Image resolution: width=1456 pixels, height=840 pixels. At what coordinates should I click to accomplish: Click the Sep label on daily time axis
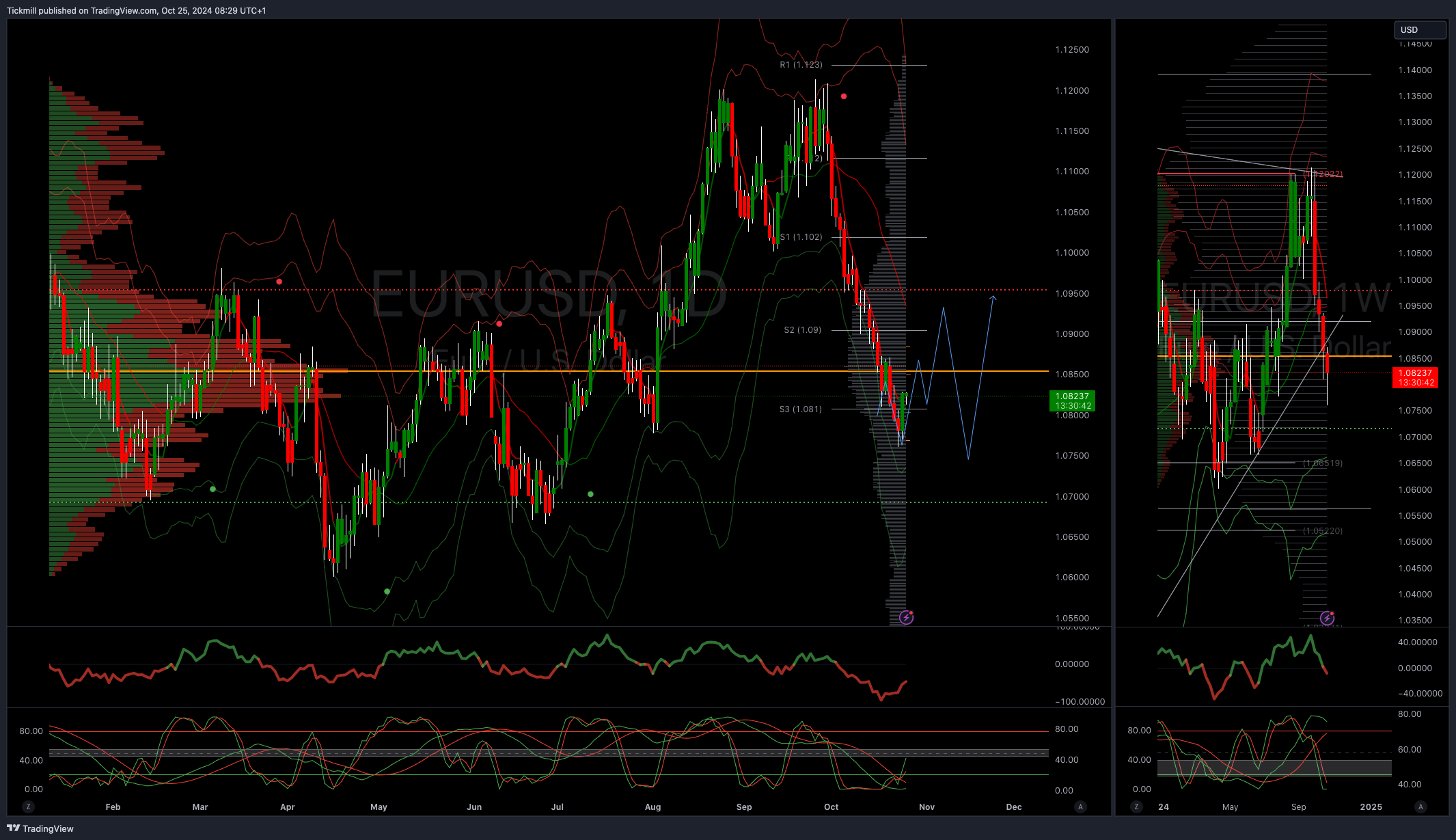click(x=744, y=807)
